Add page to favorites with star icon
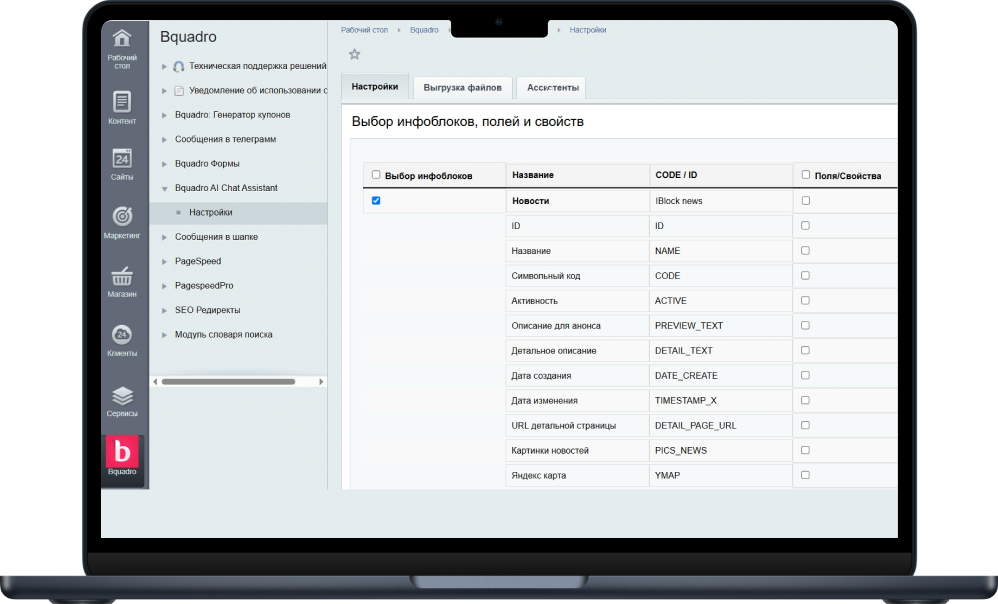Screen dimensions: 998x604 click(x=354, y=54)
